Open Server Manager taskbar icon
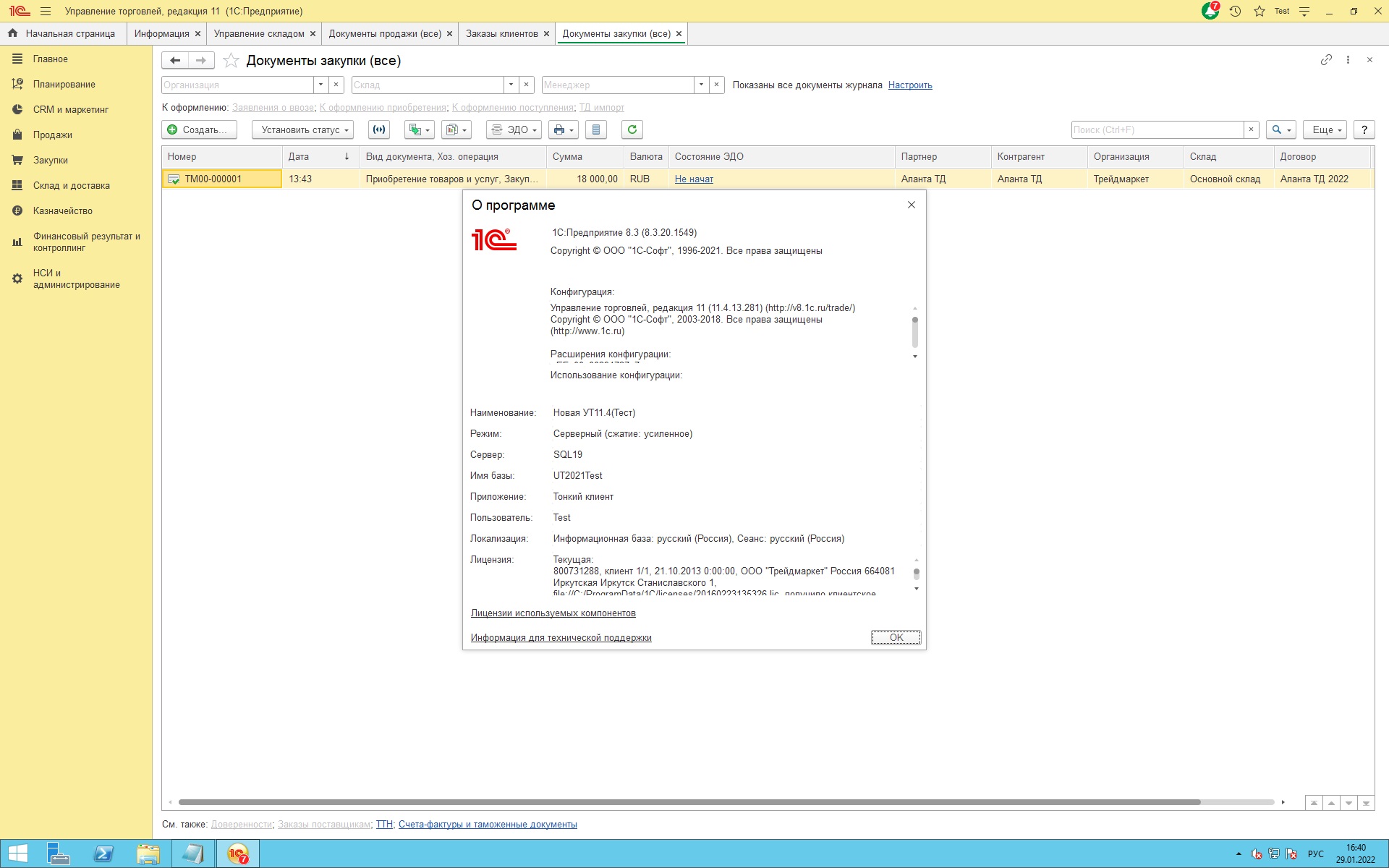 (59, 854)
